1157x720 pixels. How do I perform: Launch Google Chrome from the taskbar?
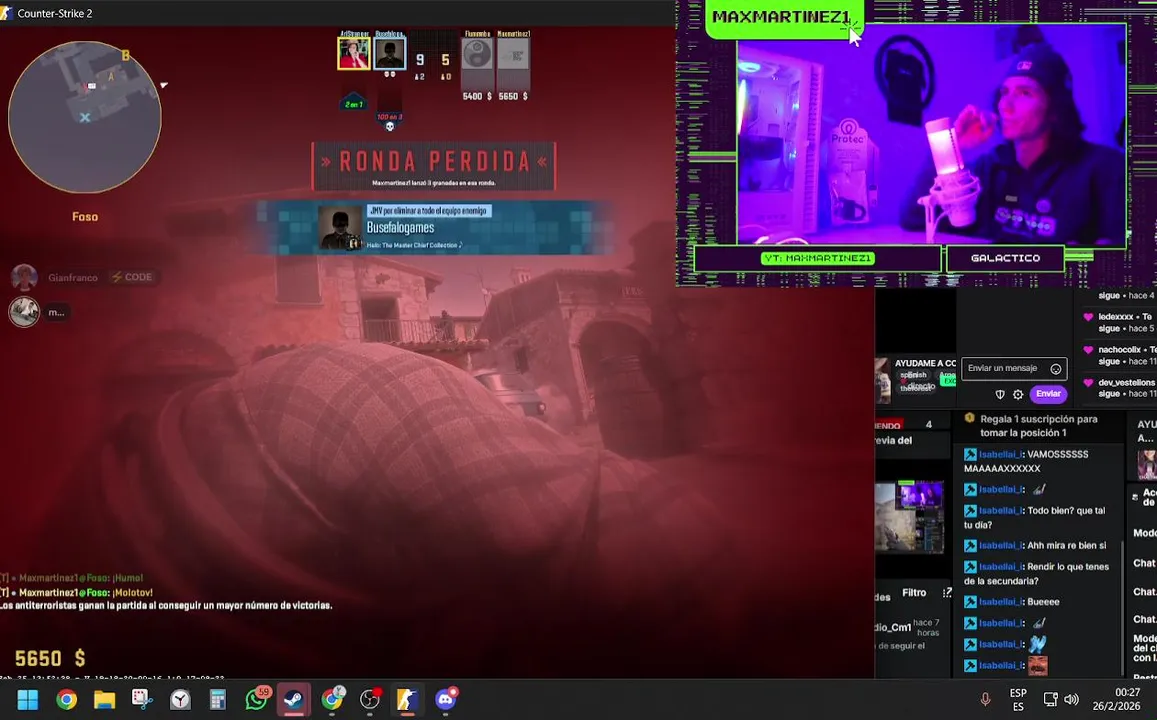click(66, 699)
